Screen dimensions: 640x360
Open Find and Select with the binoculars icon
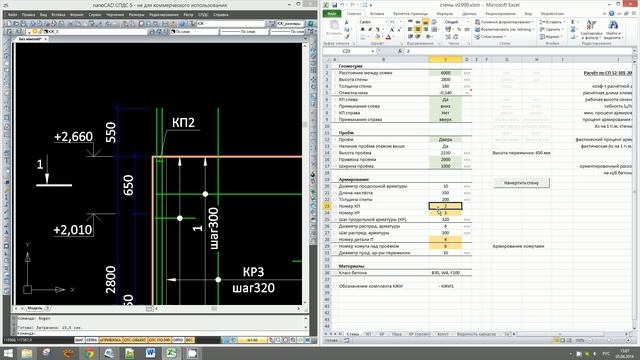(x=613, y=29)
